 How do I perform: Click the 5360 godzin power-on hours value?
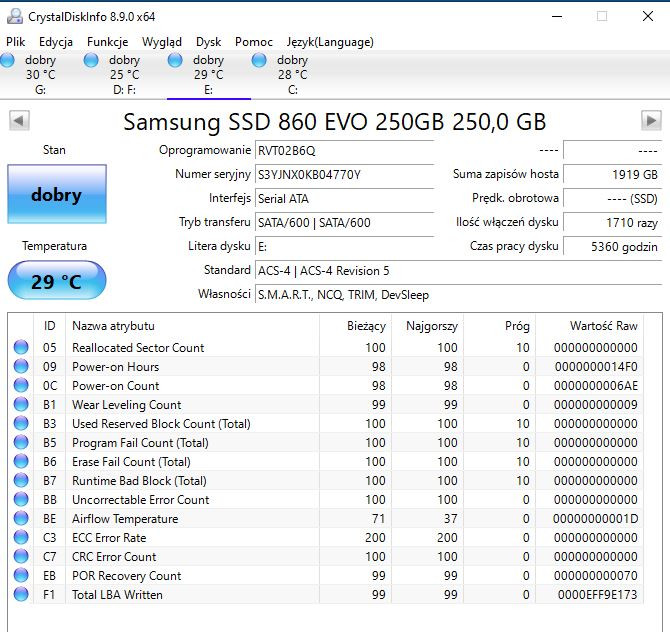point(613,247)
